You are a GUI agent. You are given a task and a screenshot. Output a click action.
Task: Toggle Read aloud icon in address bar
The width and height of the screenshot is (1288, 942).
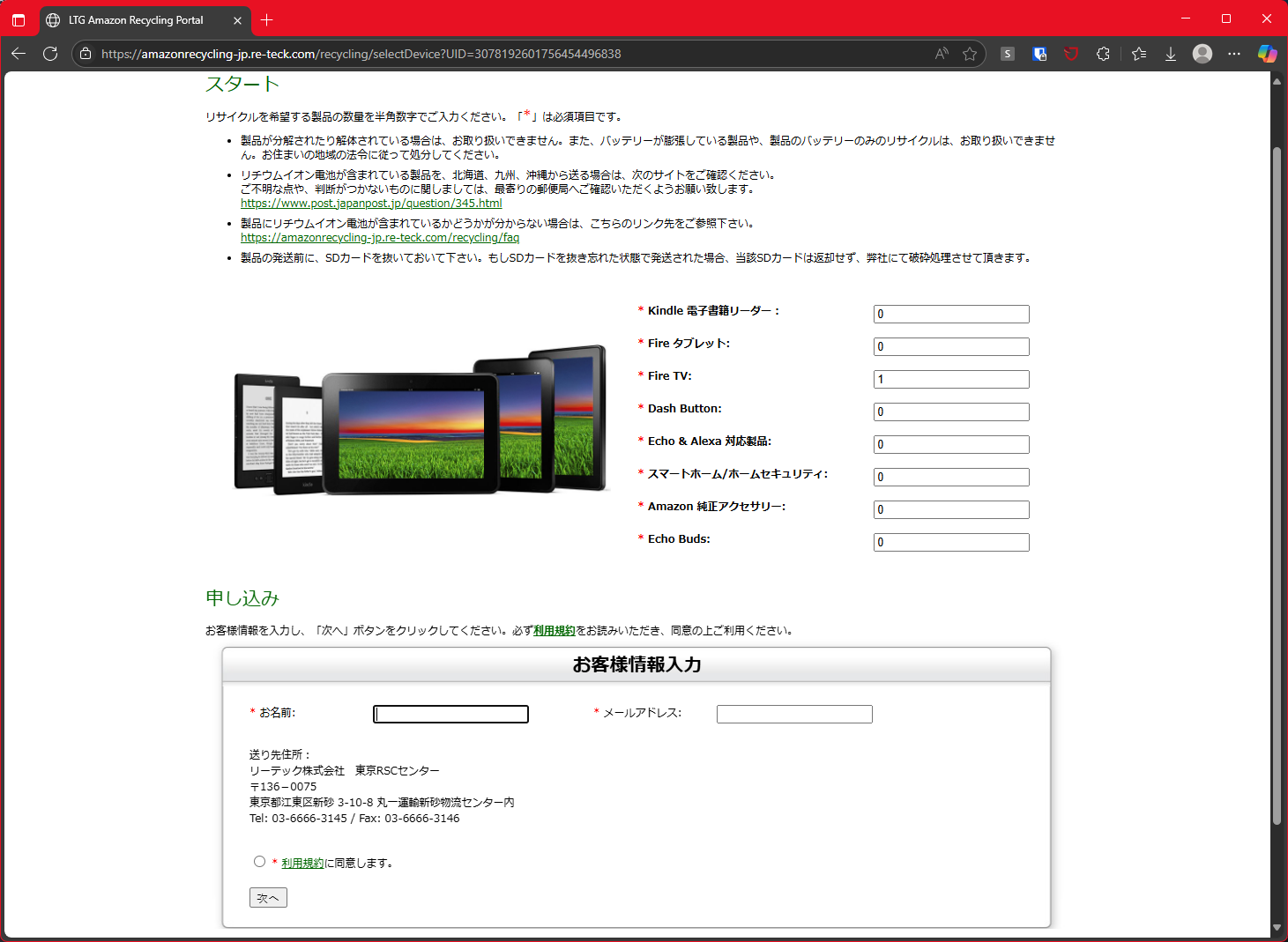pos(942,54)
